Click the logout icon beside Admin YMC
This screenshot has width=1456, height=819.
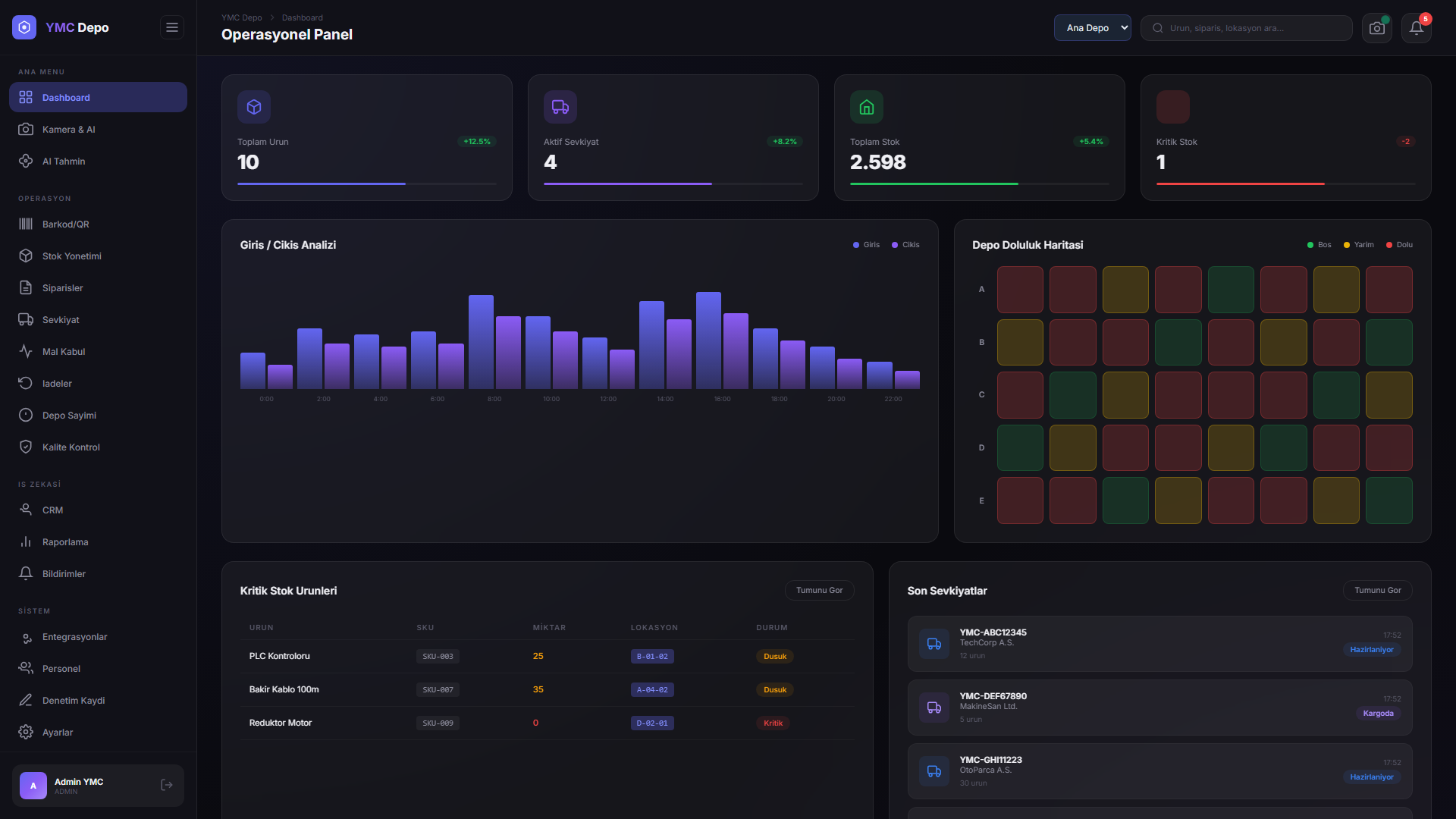tap(167, 785)
